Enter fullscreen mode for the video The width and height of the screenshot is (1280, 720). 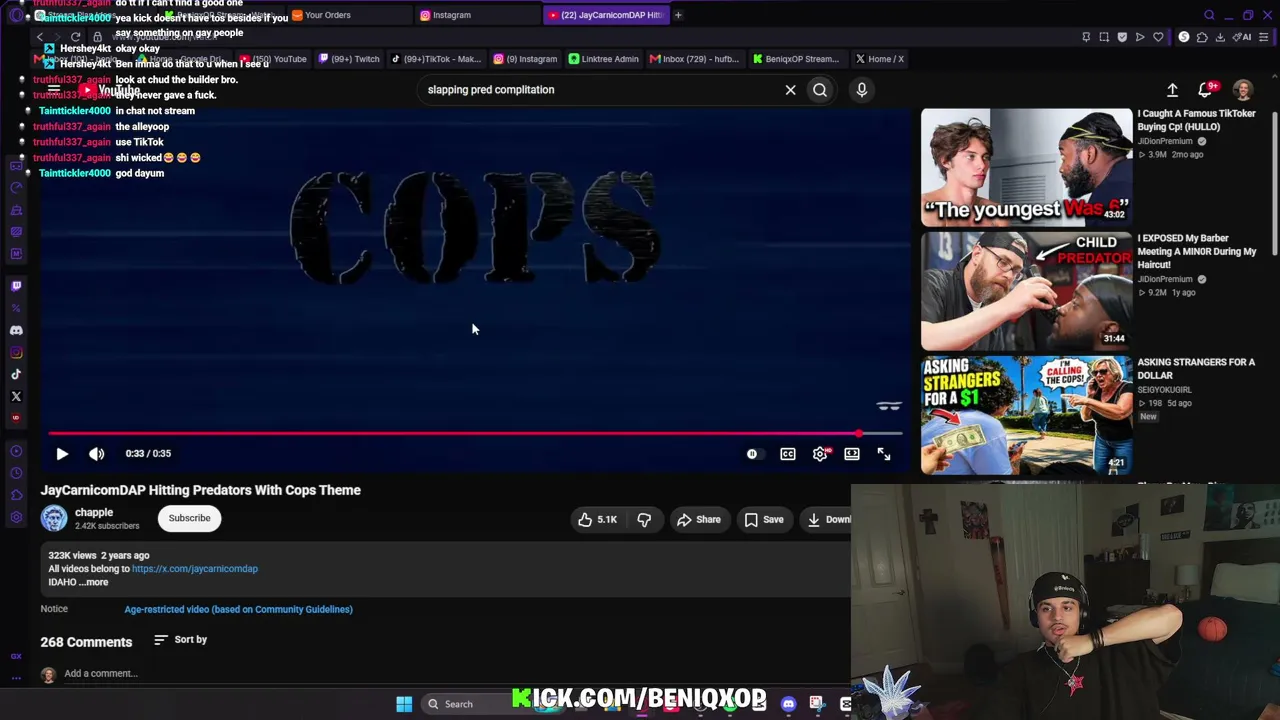(x=884, y=454)
